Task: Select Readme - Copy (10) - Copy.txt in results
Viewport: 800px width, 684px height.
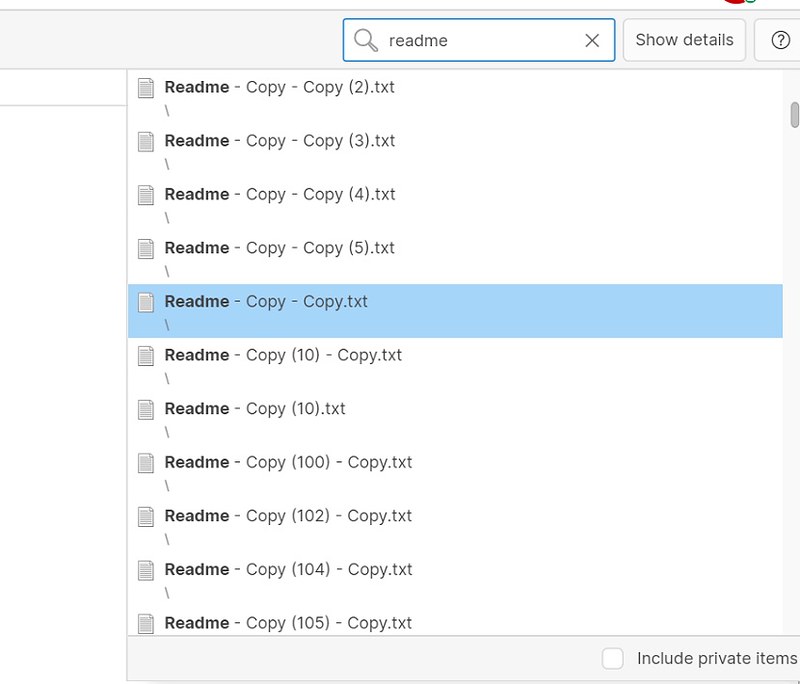Action: pyautogui.click(x=283, y=354)
